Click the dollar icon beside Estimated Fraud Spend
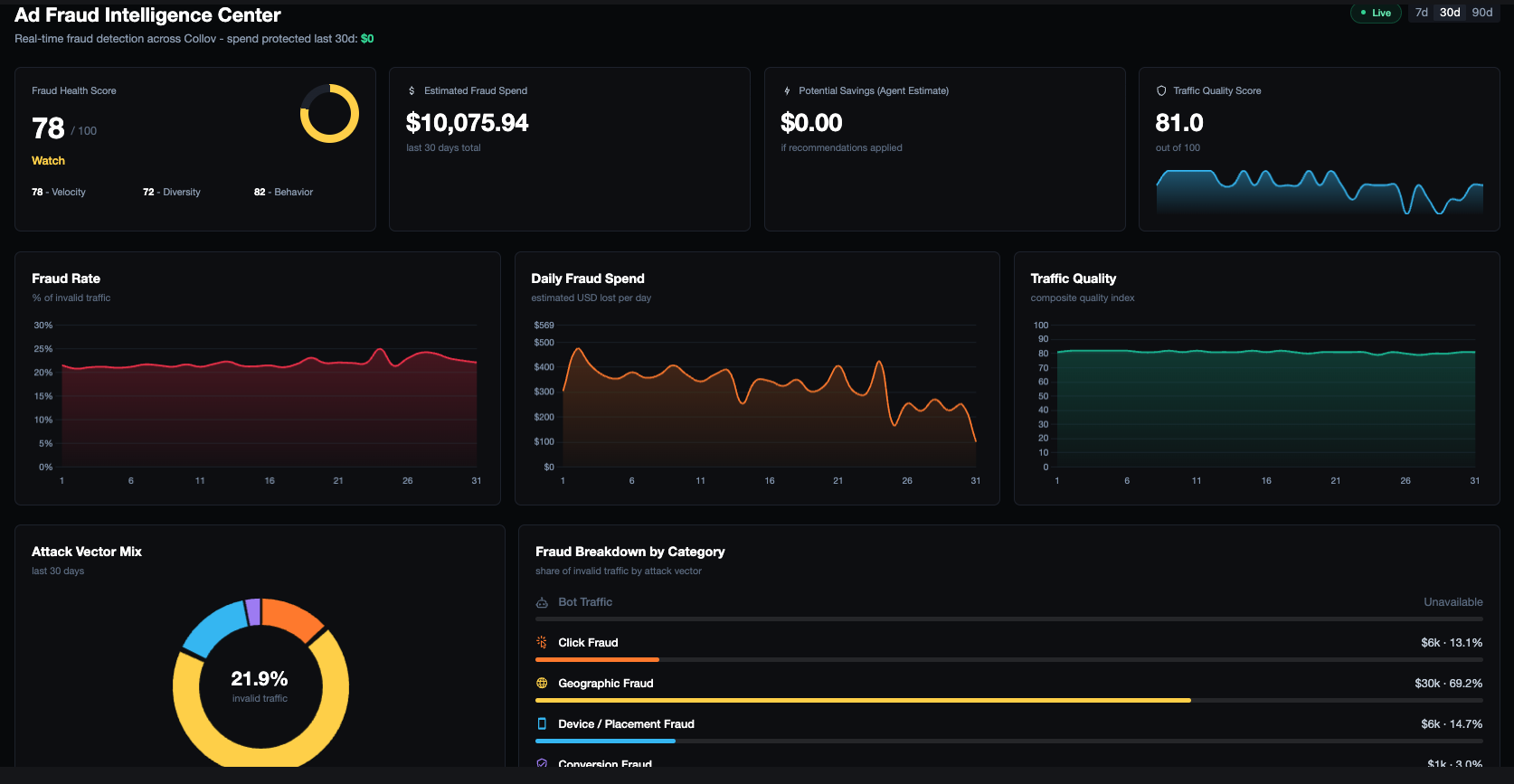Viewport: 1514px width, 784px height. coord(412,90)
